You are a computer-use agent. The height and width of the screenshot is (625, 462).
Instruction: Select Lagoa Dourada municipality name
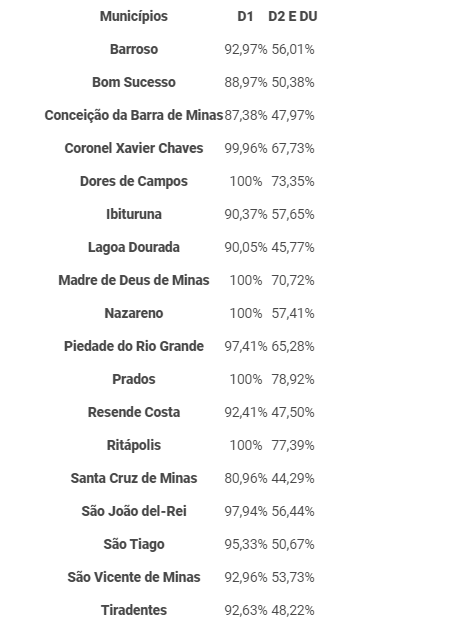click(134, 248)
